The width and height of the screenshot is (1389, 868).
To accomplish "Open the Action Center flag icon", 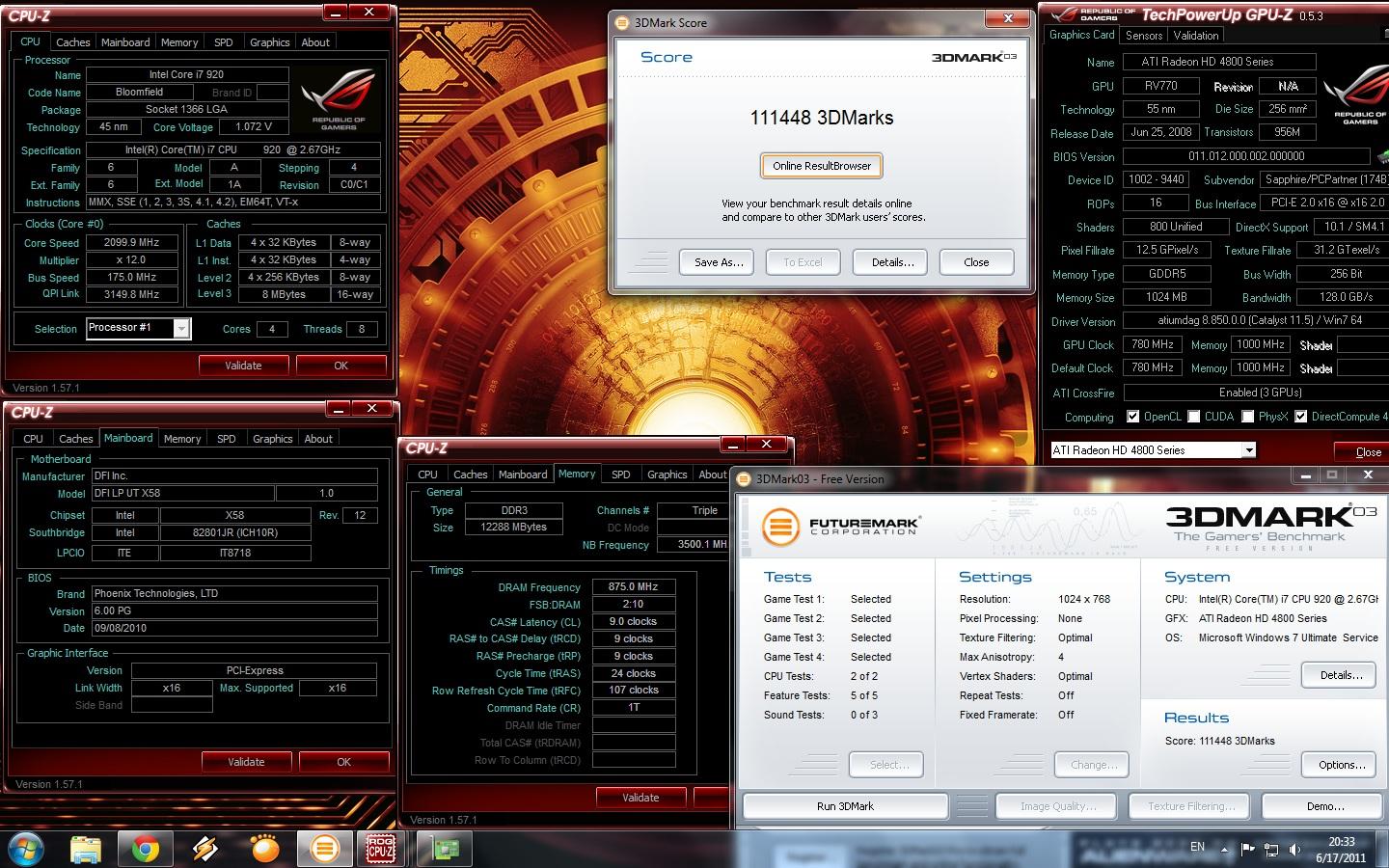I will pos(1247,850).
